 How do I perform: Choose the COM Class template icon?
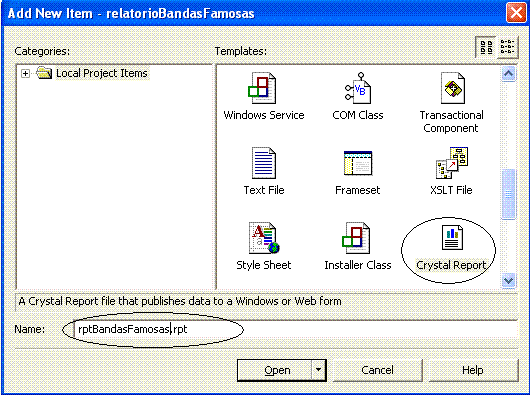pyautogui.click(x=358, y=88)
